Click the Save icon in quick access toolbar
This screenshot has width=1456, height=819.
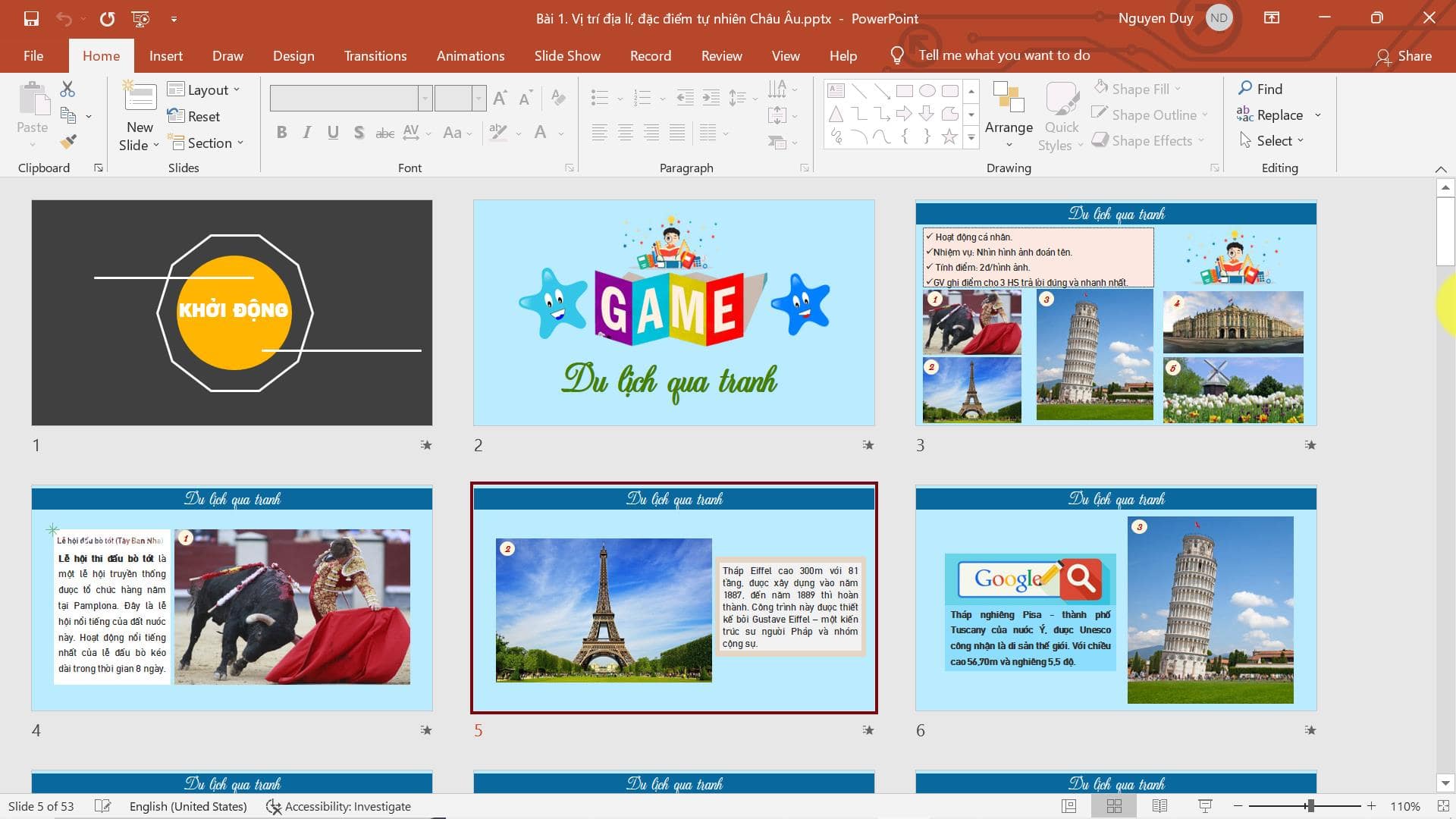click(31, 18)
